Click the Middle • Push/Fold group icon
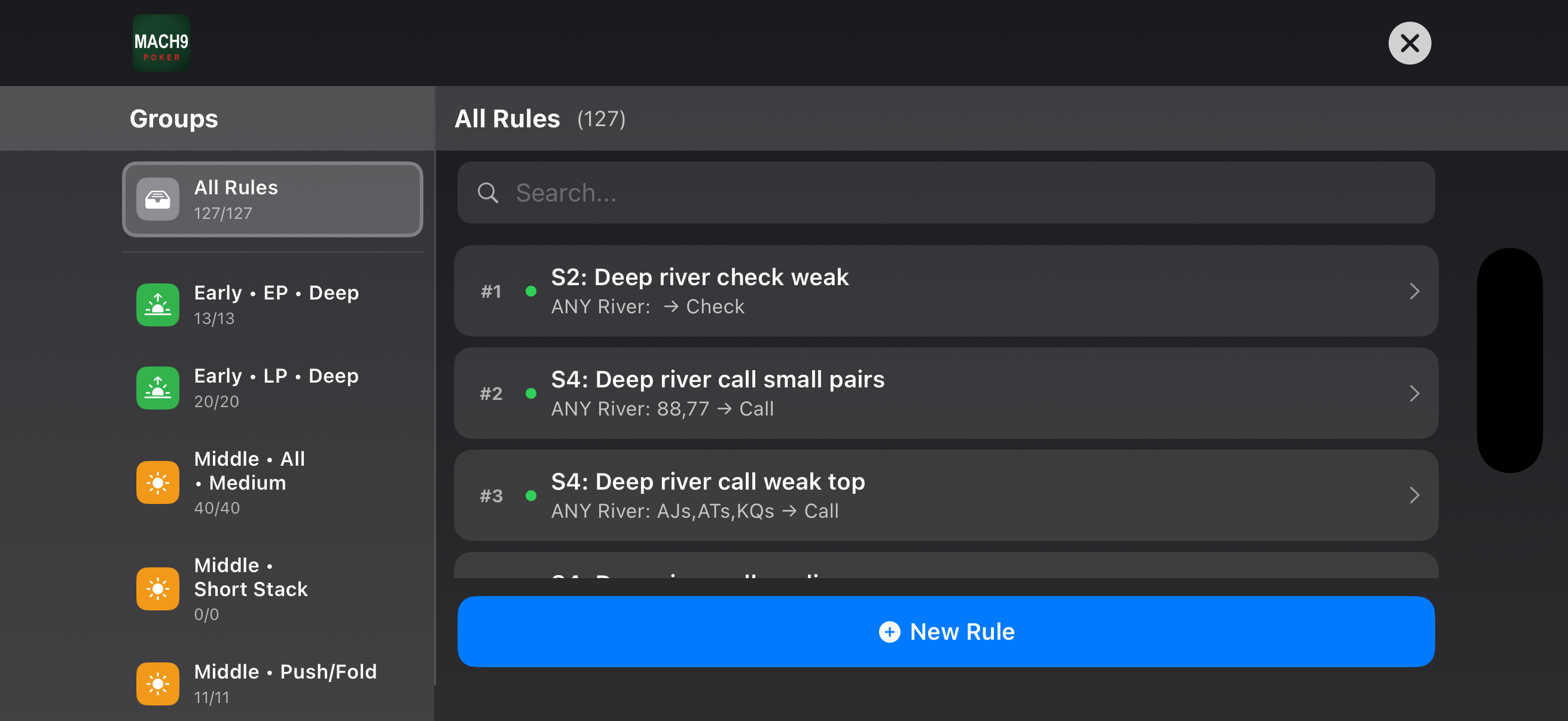 pyautogui.click(x=158, y=683)
